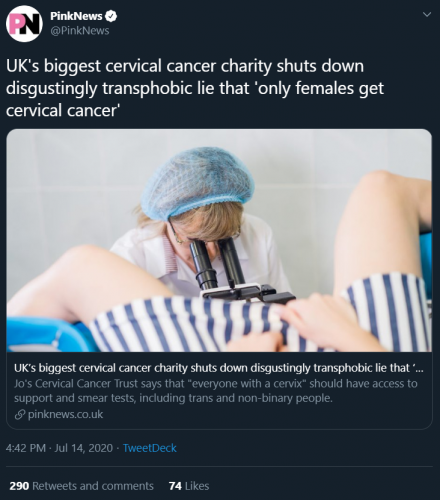Open the PinkNews profile avatar
Image resolution: width=440 pixels, height=500 pixels.
tap(24, 24)
